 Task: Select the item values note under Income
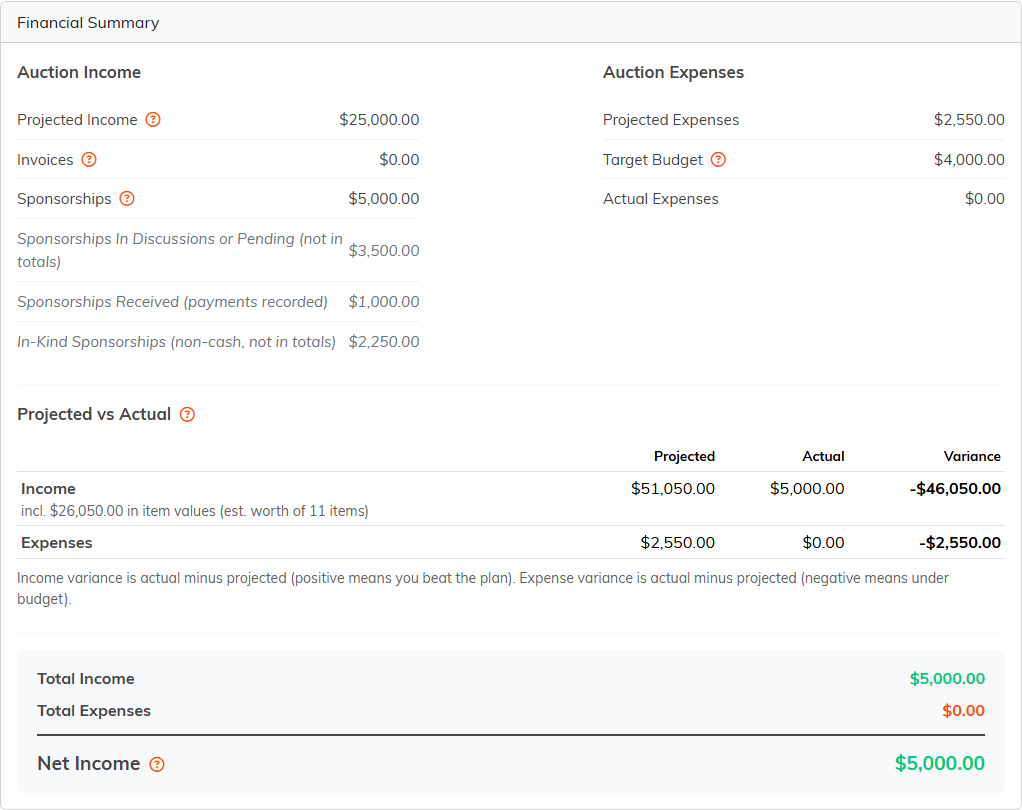tap(195, 511)
